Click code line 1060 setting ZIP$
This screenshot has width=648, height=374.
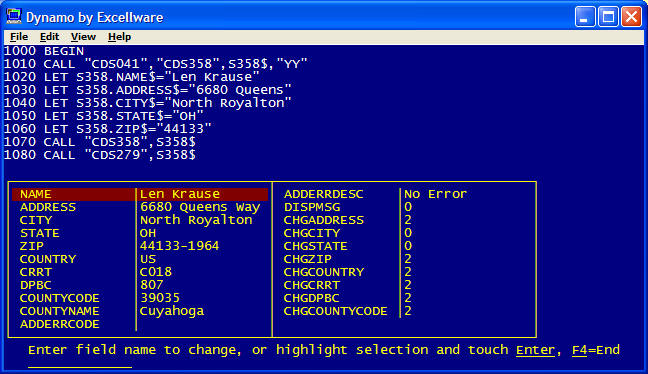[107, 129]
